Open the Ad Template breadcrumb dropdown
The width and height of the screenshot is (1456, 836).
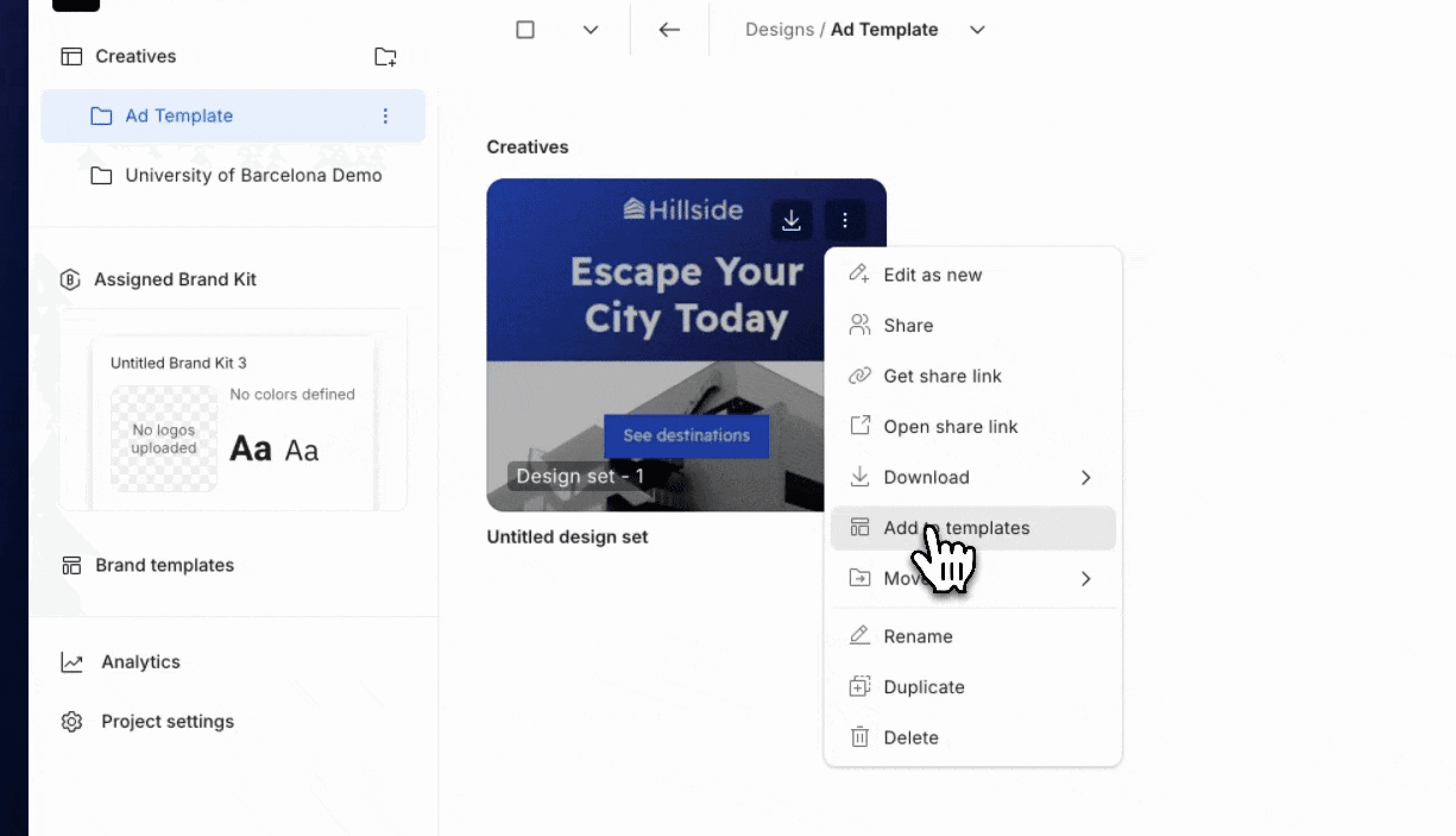pyautogui.click(x=976, y=30)
